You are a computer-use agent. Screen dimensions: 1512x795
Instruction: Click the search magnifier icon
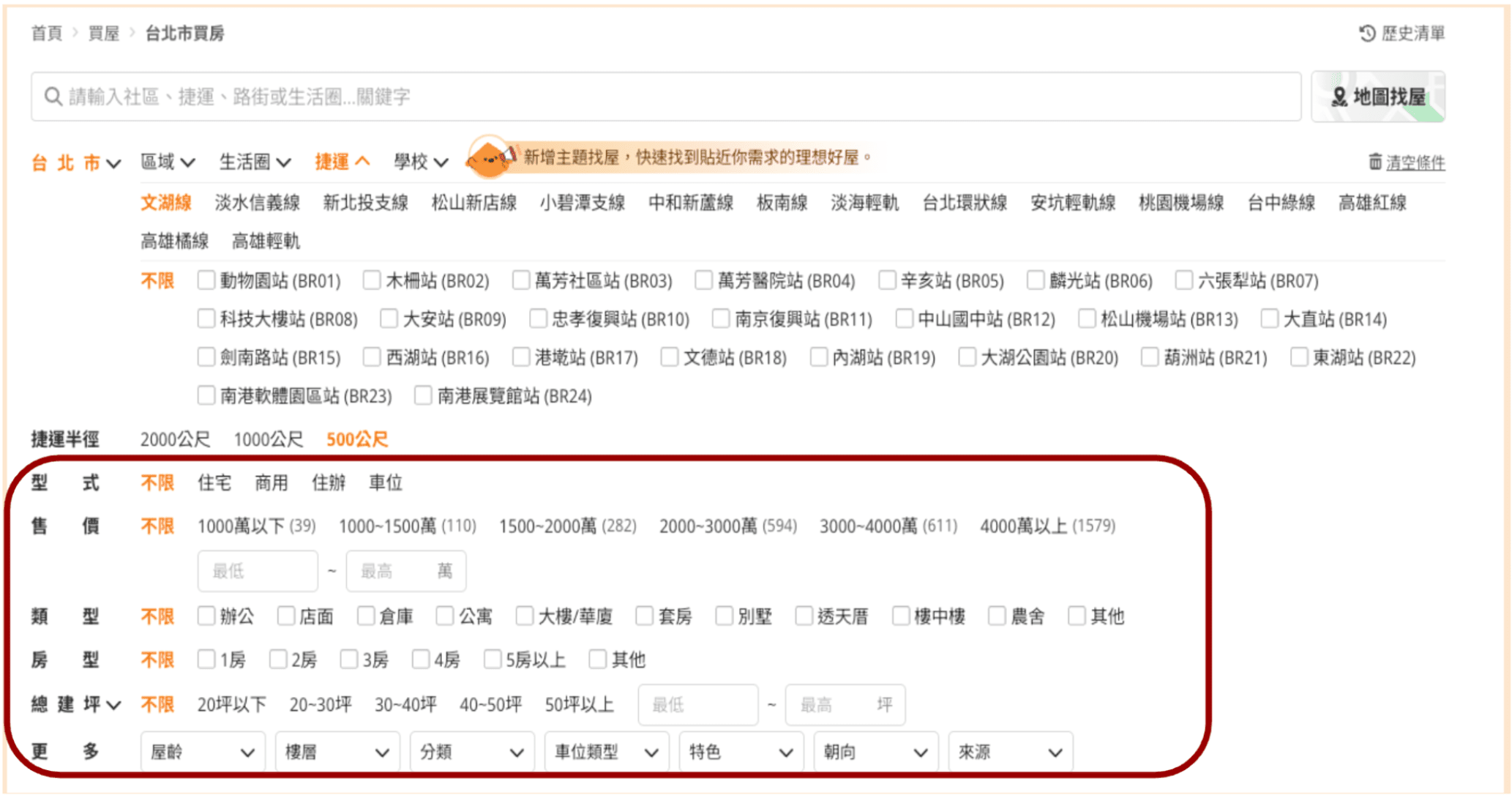click(x=53, y=97)
